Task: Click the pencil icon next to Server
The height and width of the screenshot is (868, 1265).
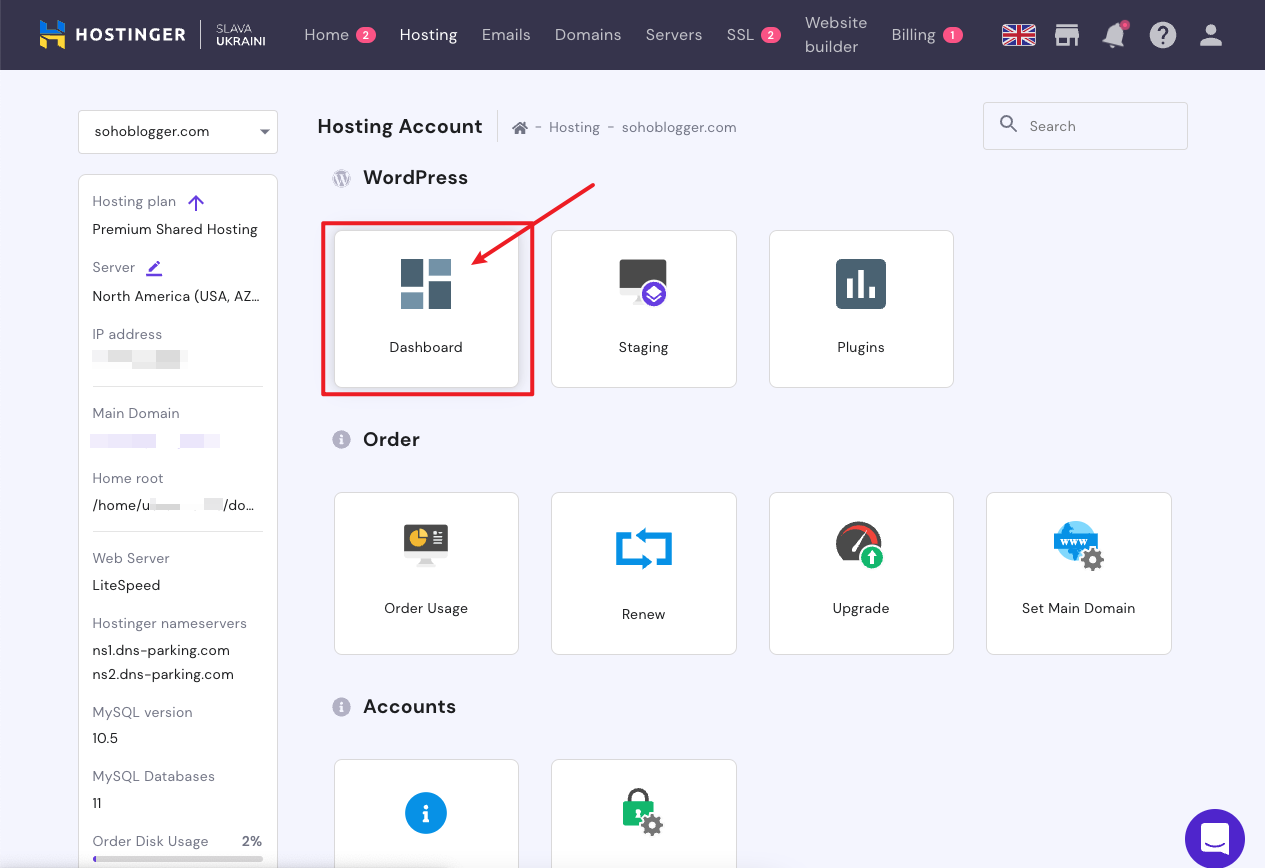Action: pyautogui.click(x=153, y=268)
